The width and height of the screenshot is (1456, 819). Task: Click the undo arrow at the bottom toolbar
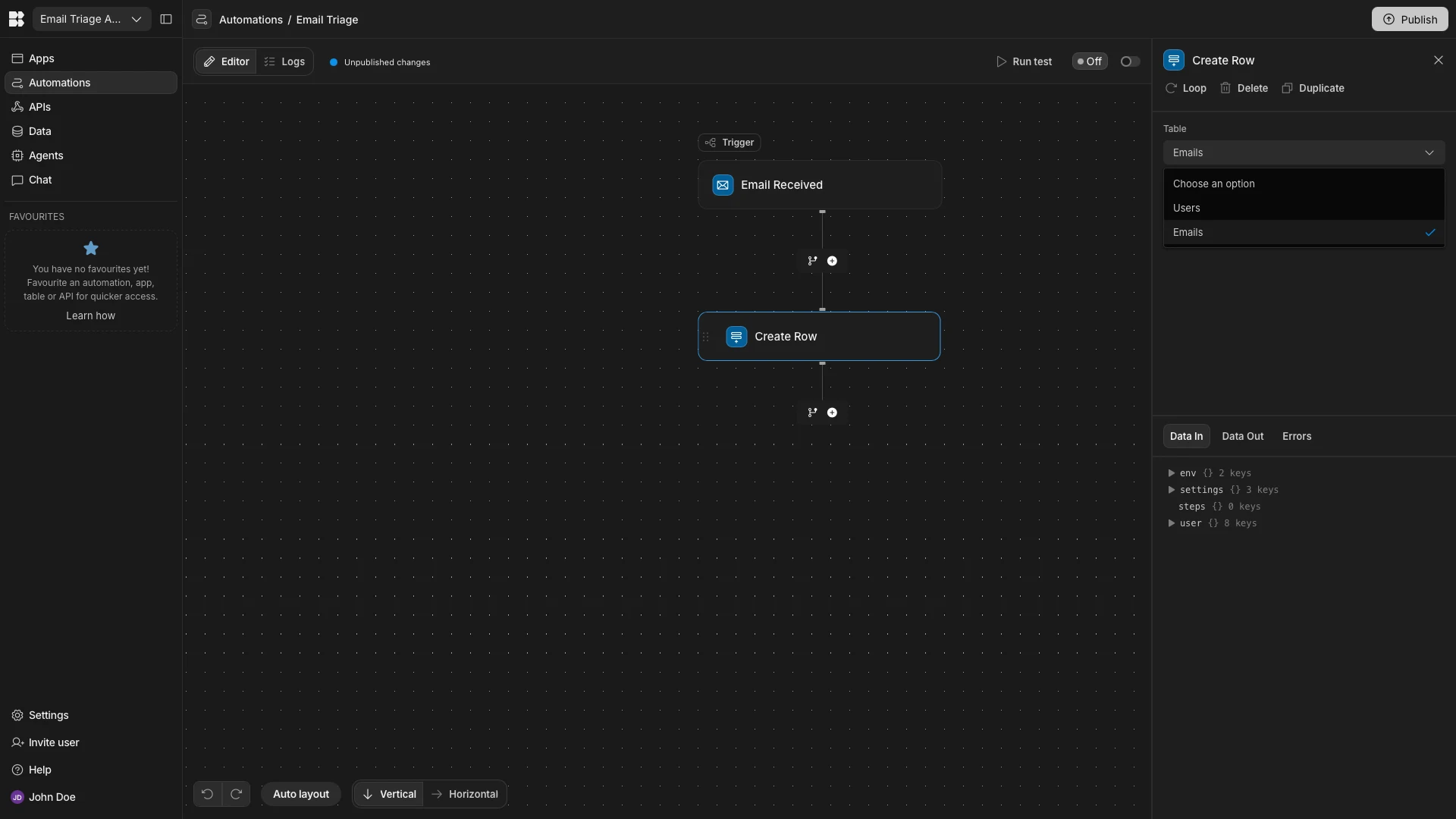(207, 793)
